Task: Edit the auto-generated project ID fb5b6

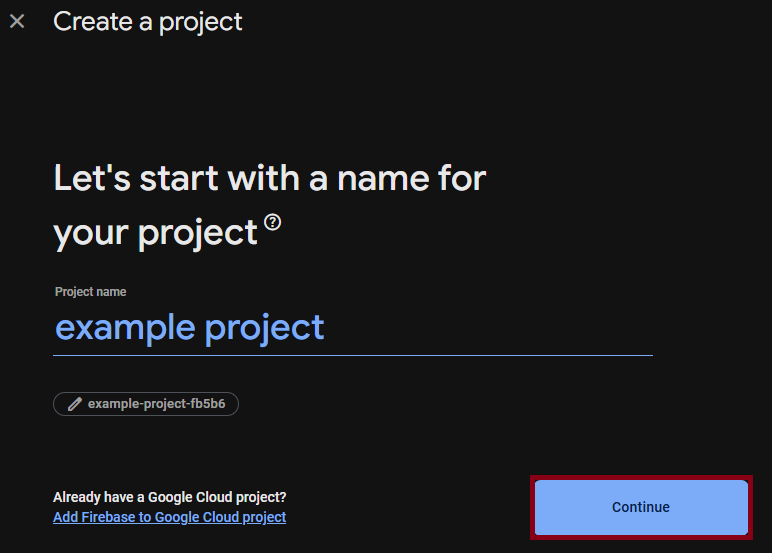Action: (x=146, y=404)
